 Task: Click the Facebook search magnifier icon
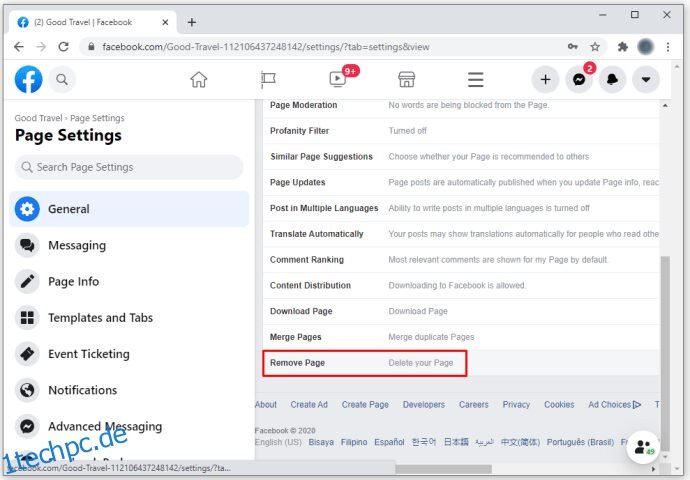pyautogui.click(x=62, y=80)
